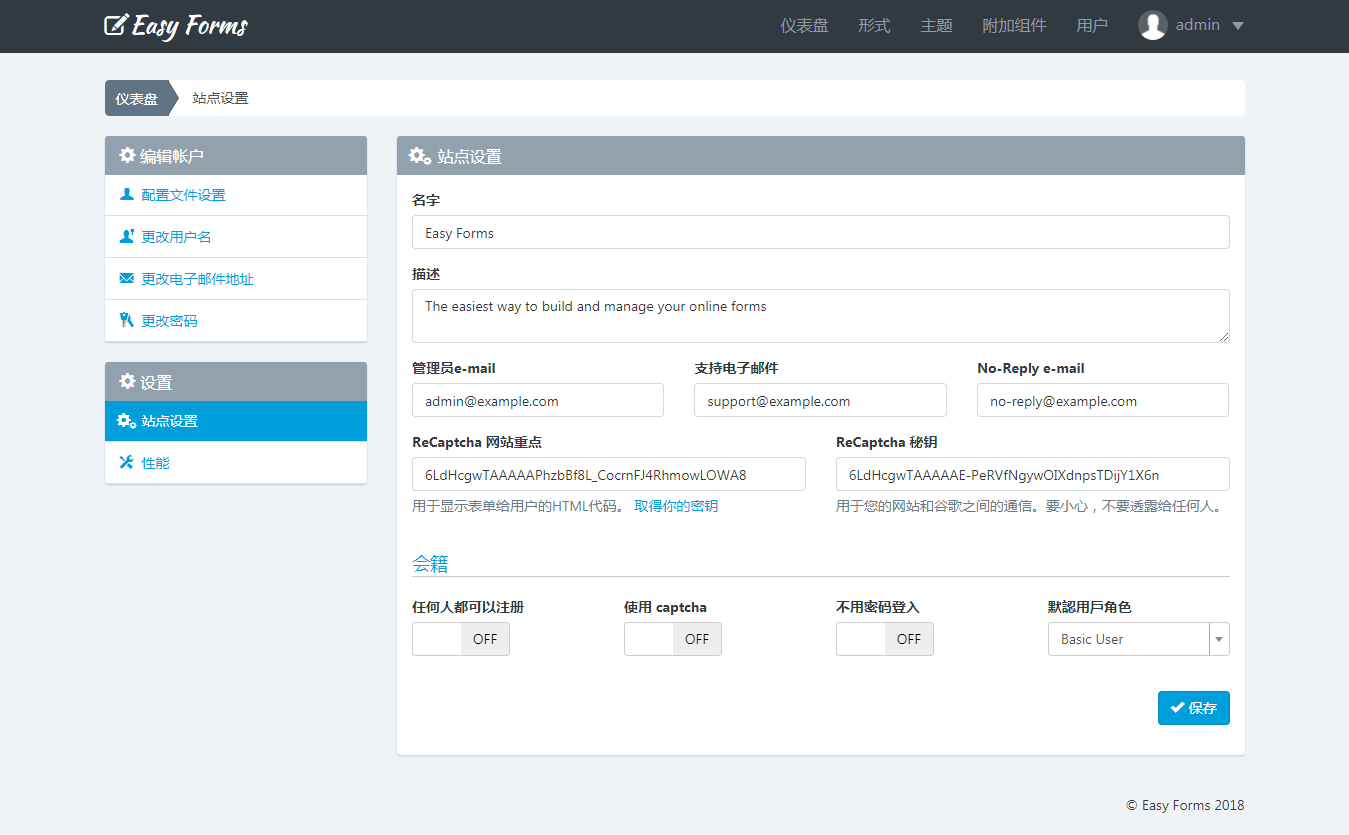Enable the 使用 captcha switch
This screenshot has height=835, width=1349.
coord(673,639)
